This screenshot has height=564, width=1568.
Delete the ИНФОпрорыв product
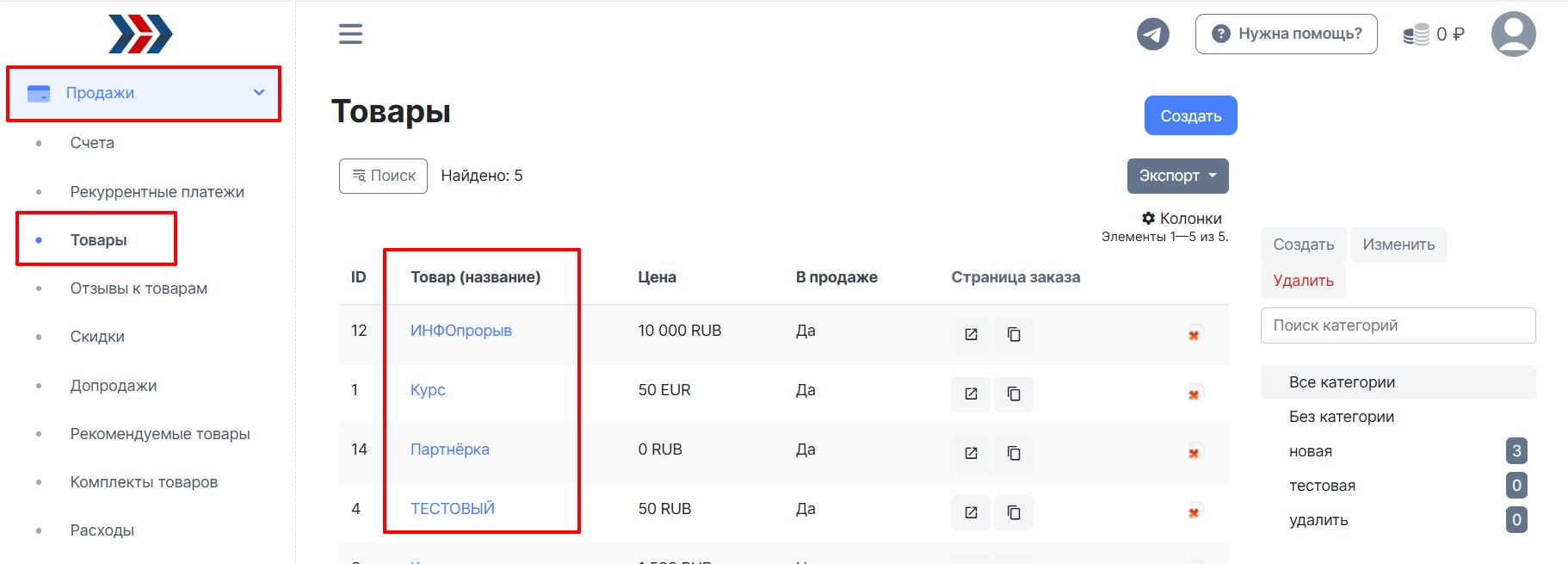1194,334
